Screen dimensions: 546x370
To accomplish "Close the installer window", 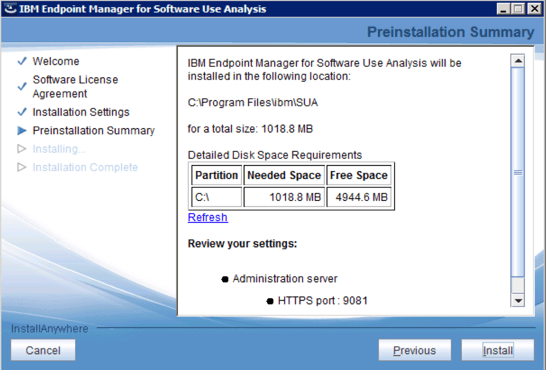I will coord(534,9).
